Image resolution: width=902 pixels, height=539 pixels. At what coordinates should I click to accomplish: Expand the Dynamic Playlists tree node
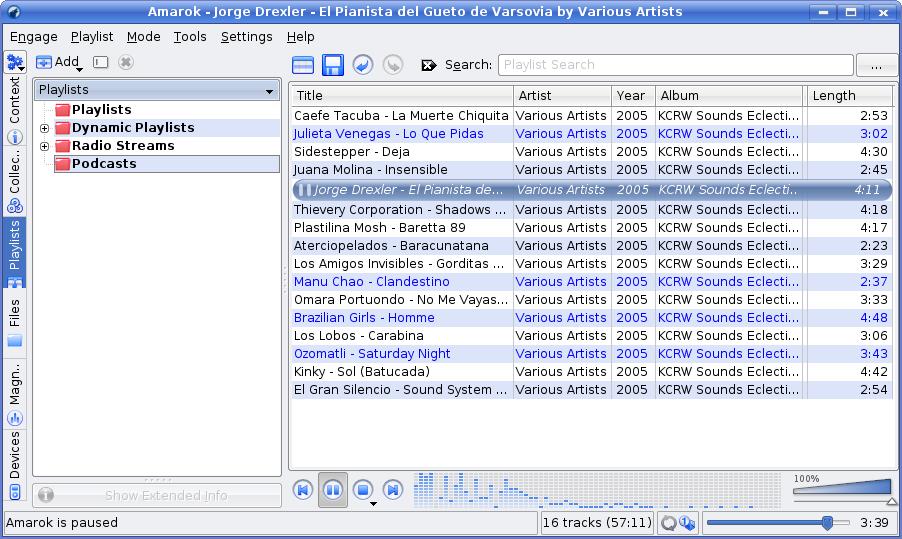click(x=44, y=128)
